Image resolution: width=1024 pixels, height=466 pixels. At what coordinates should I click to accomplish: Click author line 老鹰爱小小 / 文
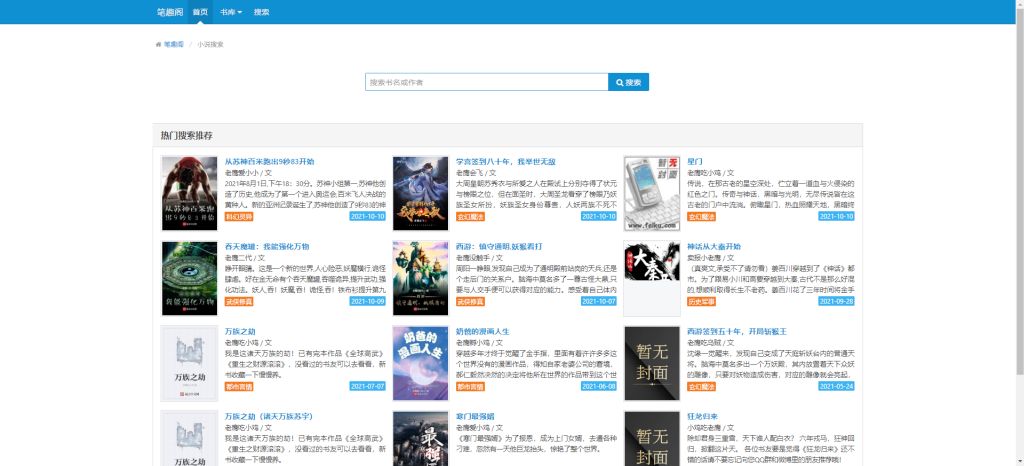pos(248,173)
